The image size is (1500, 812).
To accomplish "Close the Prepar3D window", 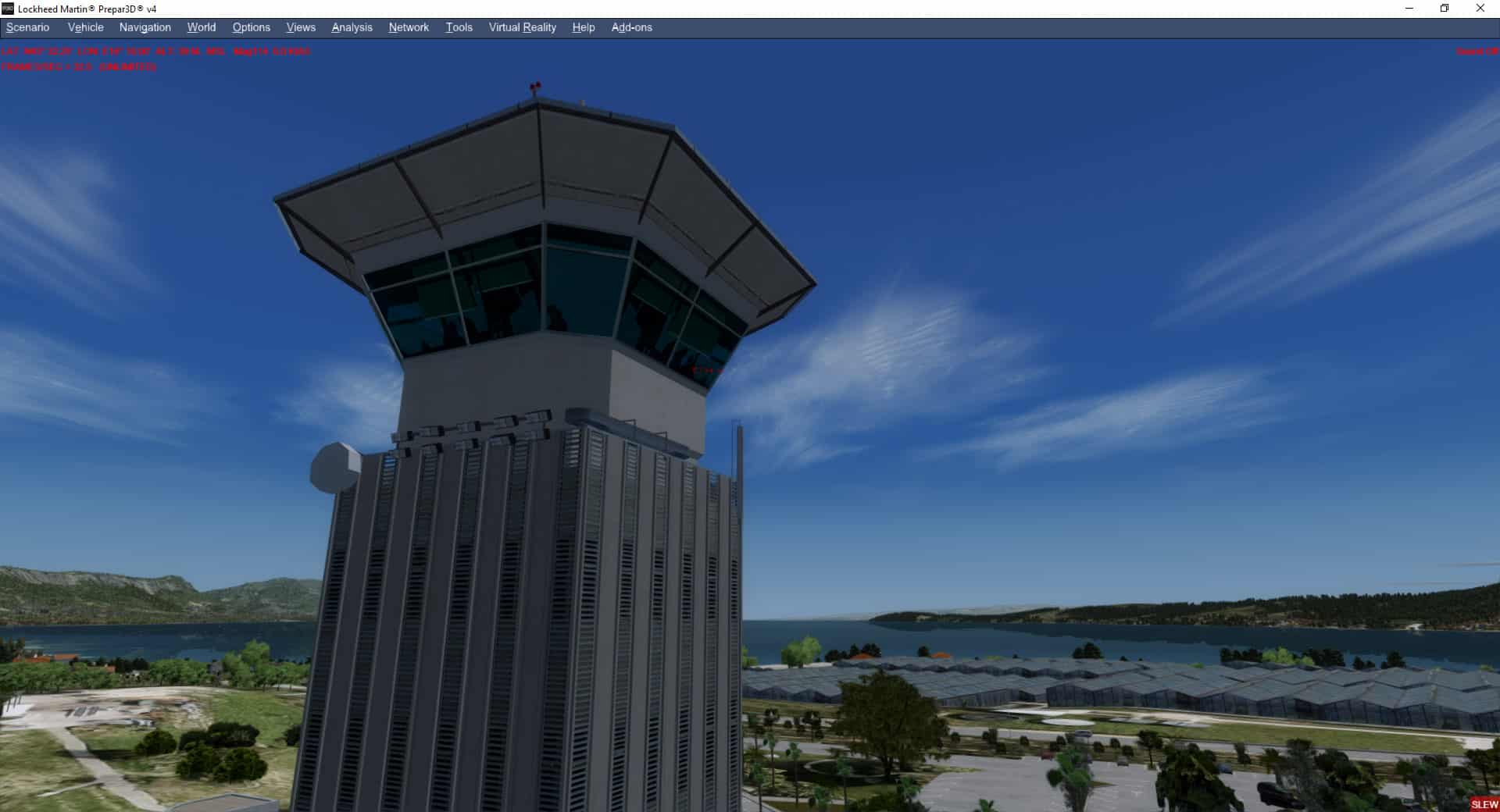I will pos(1480,9).
